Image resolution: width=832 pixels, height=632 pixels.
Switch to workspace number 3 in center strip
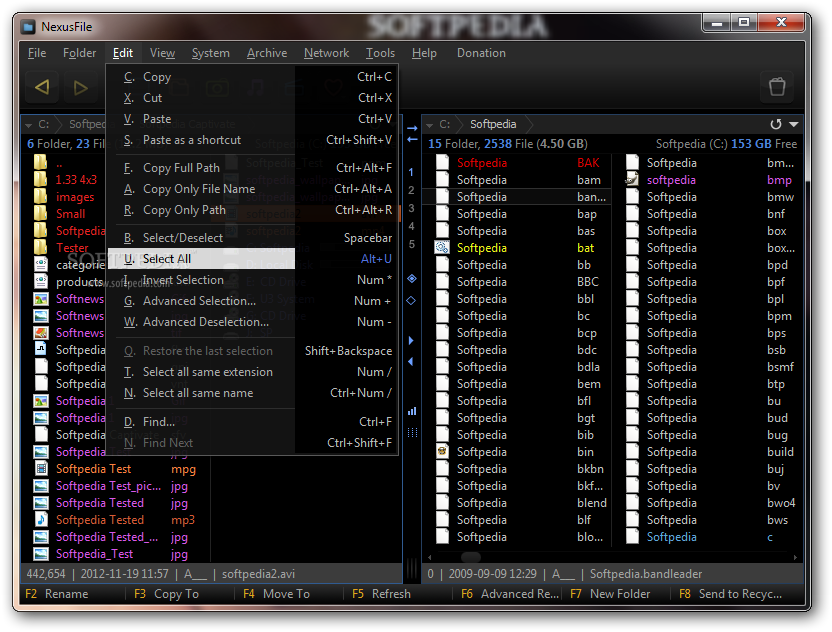click(411, 208)
